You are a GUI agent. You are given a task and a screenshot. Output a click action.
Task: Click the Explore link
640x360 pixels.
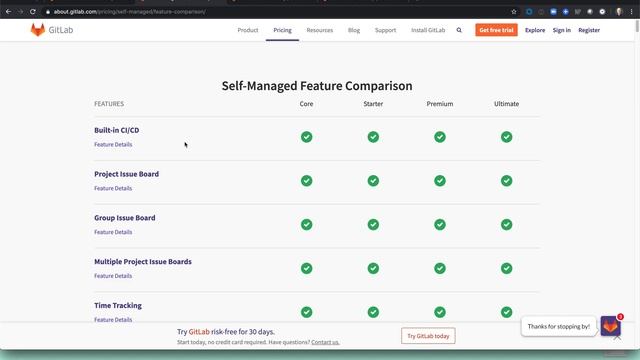(x=535, y=30)
